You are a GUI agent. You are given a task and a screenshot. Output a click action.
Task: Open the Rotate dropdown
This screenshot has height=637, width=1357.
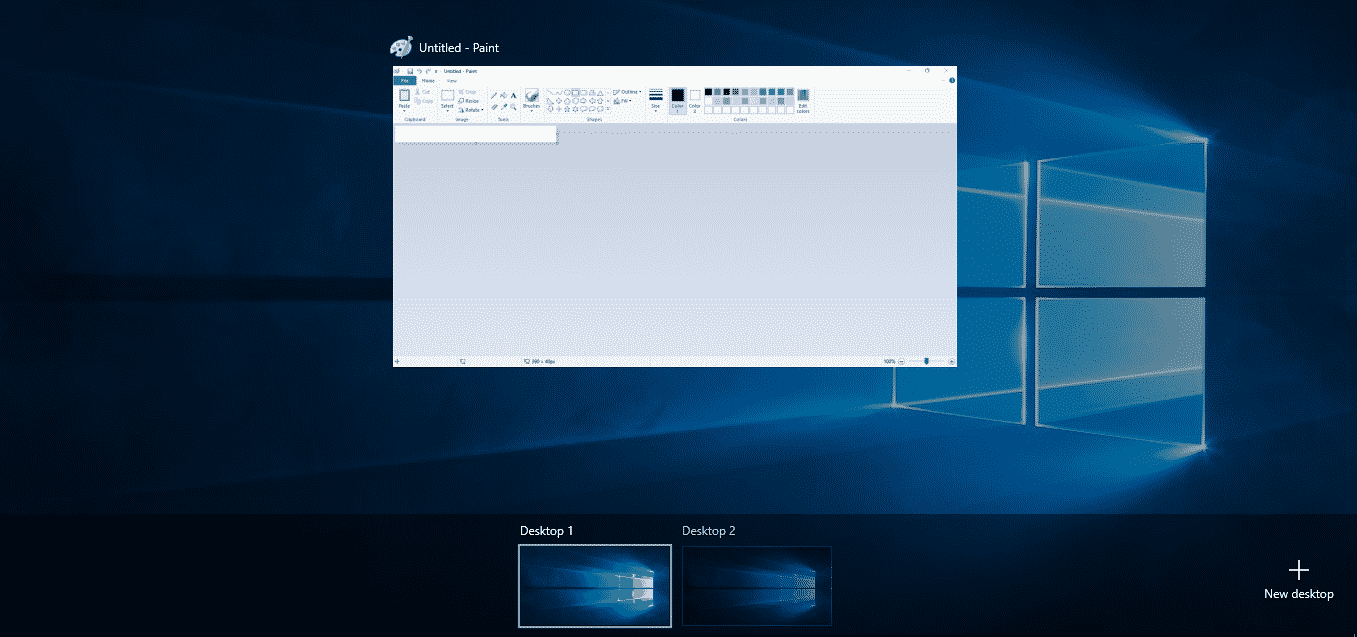[470, 110]
